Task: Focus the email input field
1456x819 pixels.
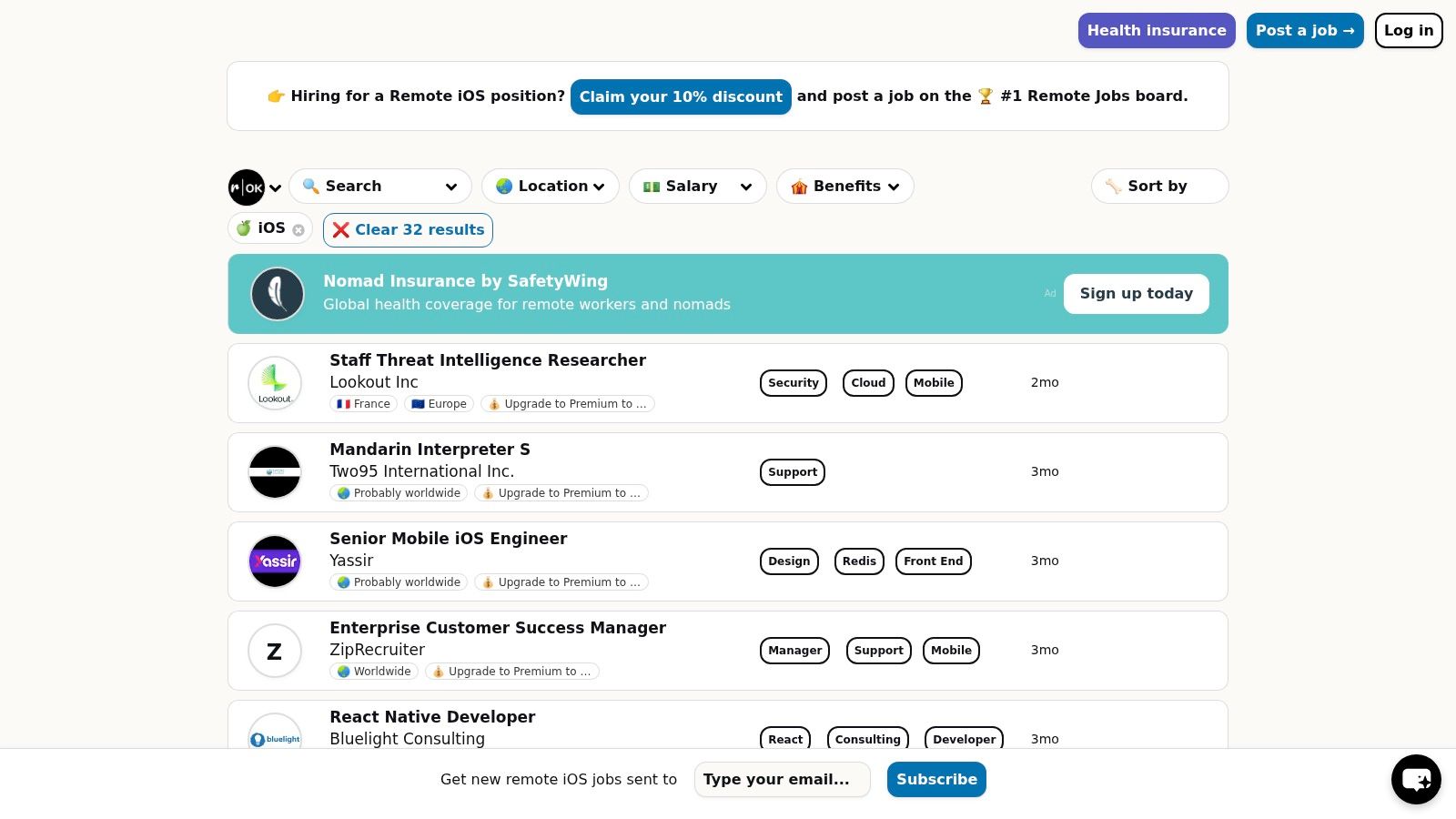Action: (x=783, y=780)
